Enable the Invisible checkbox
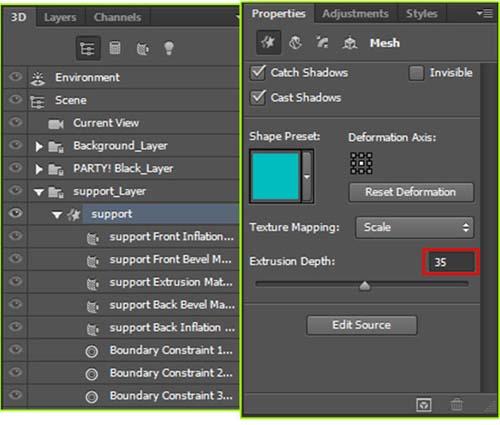The image size is (500, 425). pyautogui.click(x=416, y=73)
